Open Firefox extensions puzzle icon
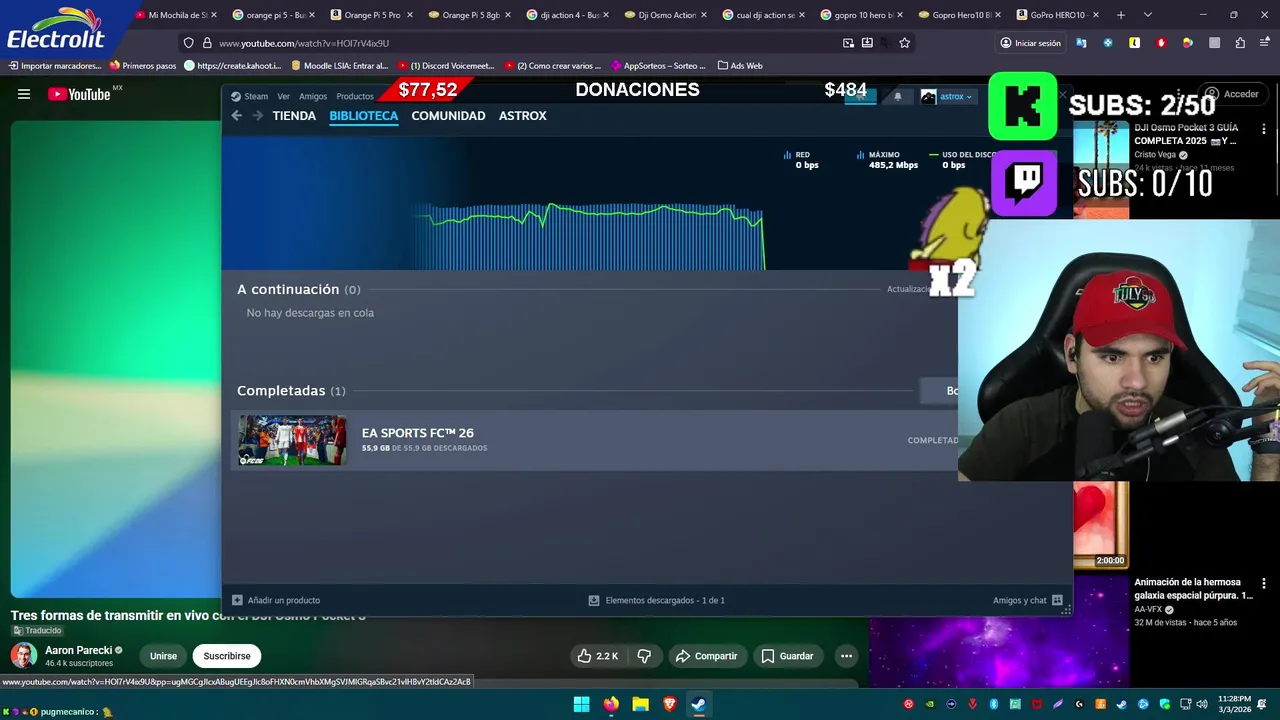 click(x=1240, y=43)
